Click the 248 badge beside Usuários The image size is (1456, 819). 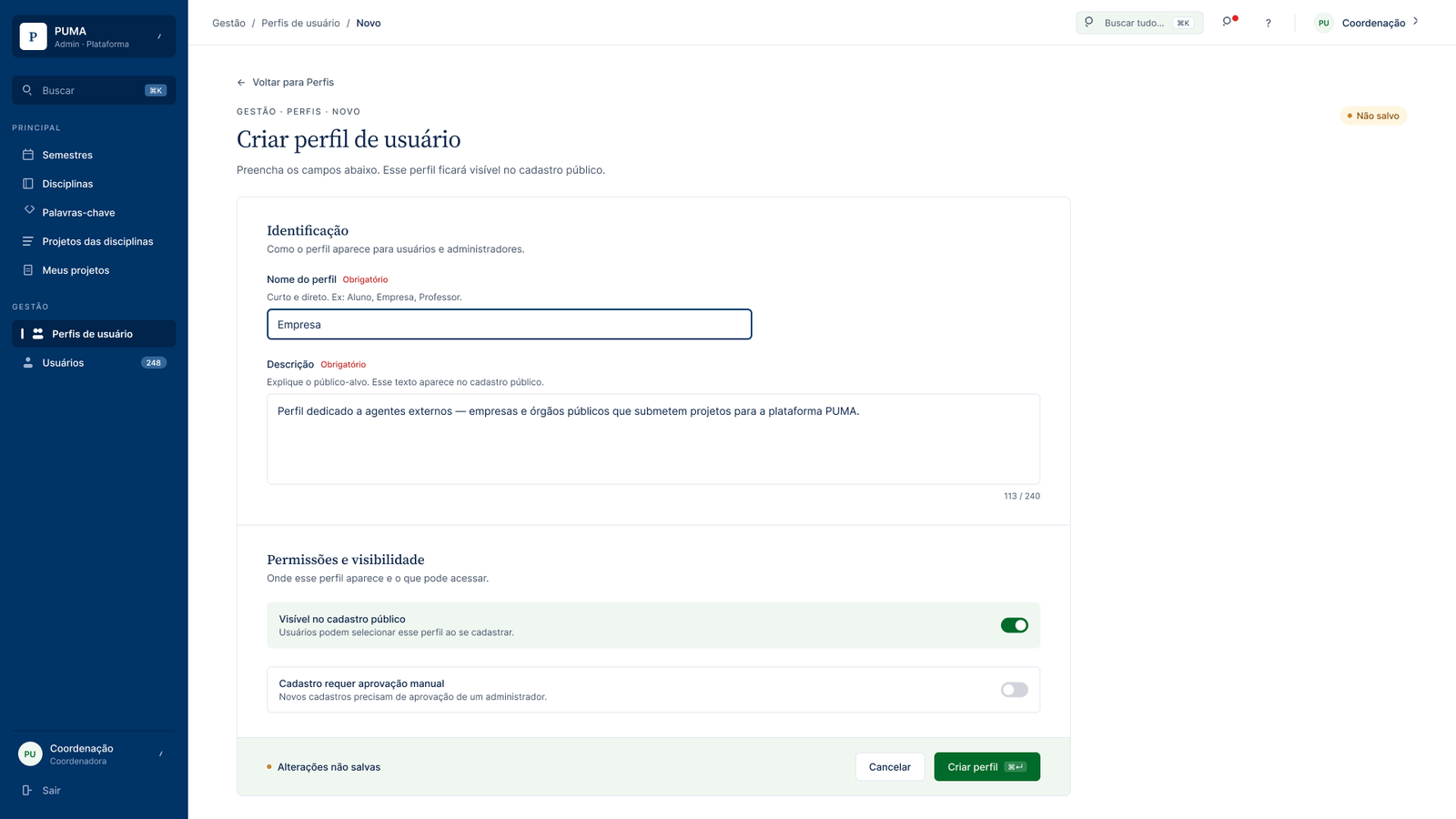[153, 363]
